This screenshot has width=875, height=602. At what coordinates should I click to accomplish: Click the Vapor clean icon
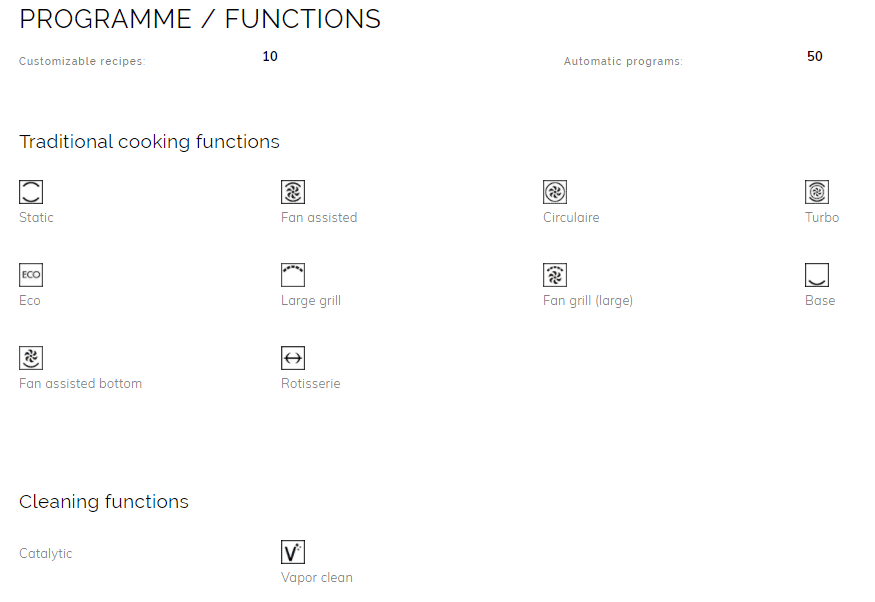coord(293,552)
